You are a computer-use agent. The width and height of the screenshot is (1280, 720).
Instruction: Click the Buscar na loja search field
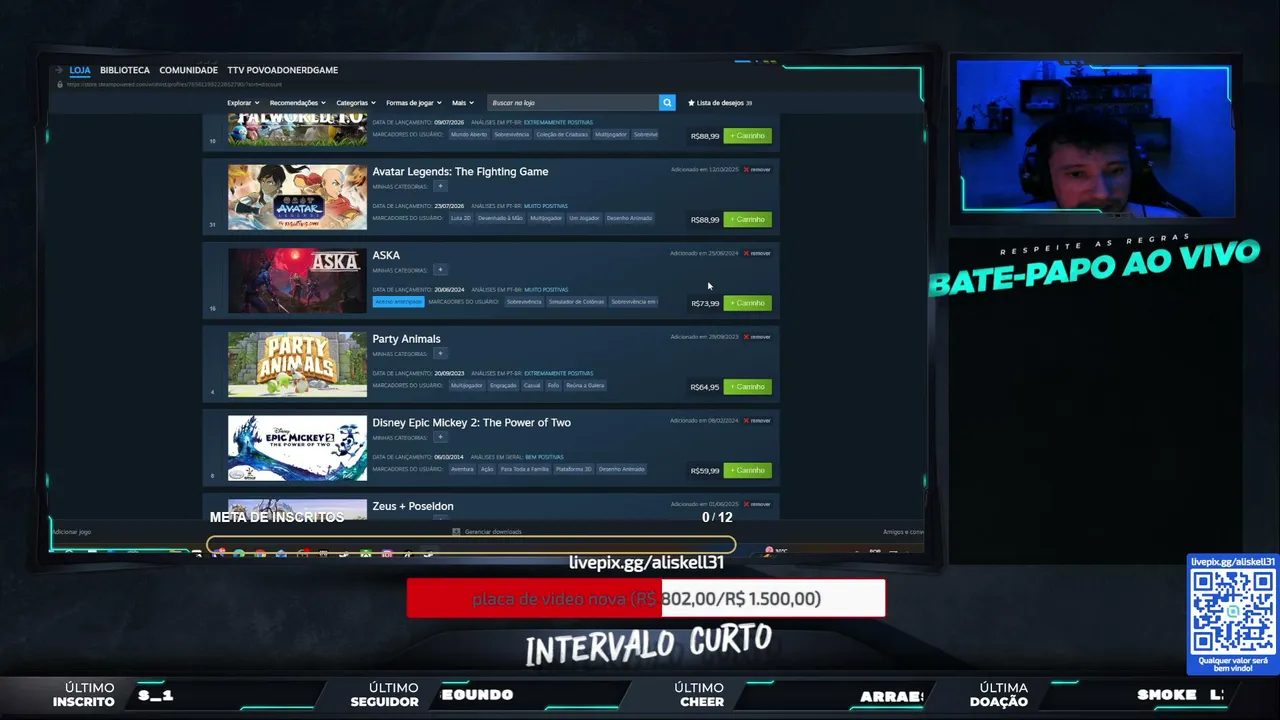(573, 102)
